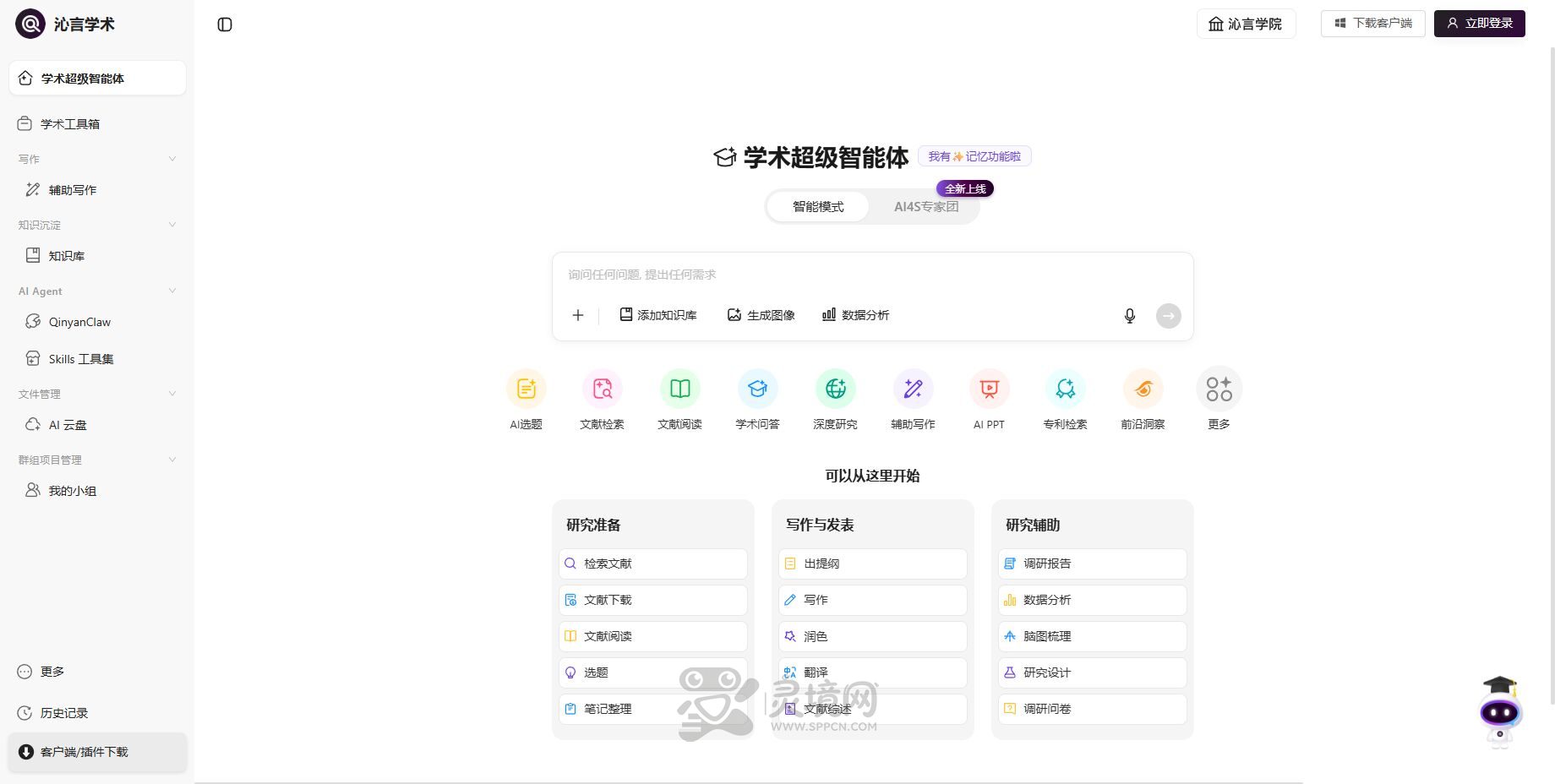1555x784 pixels.
Task: Click 数据分析 in the input toolbar
Action: [855, 315]
